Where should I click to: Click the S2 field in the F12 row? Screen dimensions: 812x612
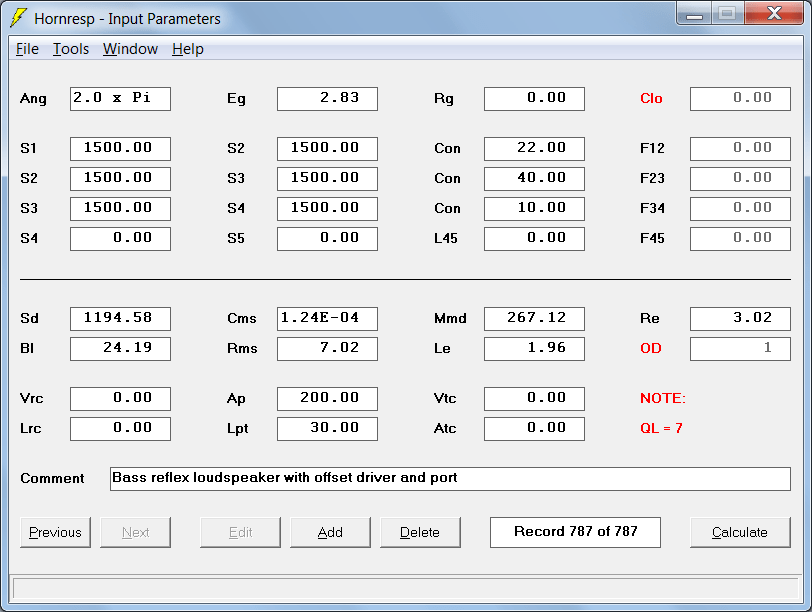pyautogui.click(x=327, y=149)
